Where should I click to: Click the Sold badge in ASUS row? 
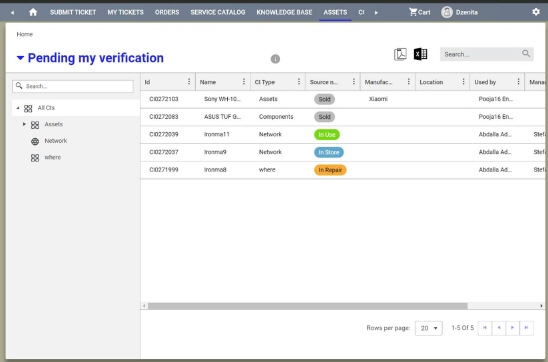click(x=324, y=117)
